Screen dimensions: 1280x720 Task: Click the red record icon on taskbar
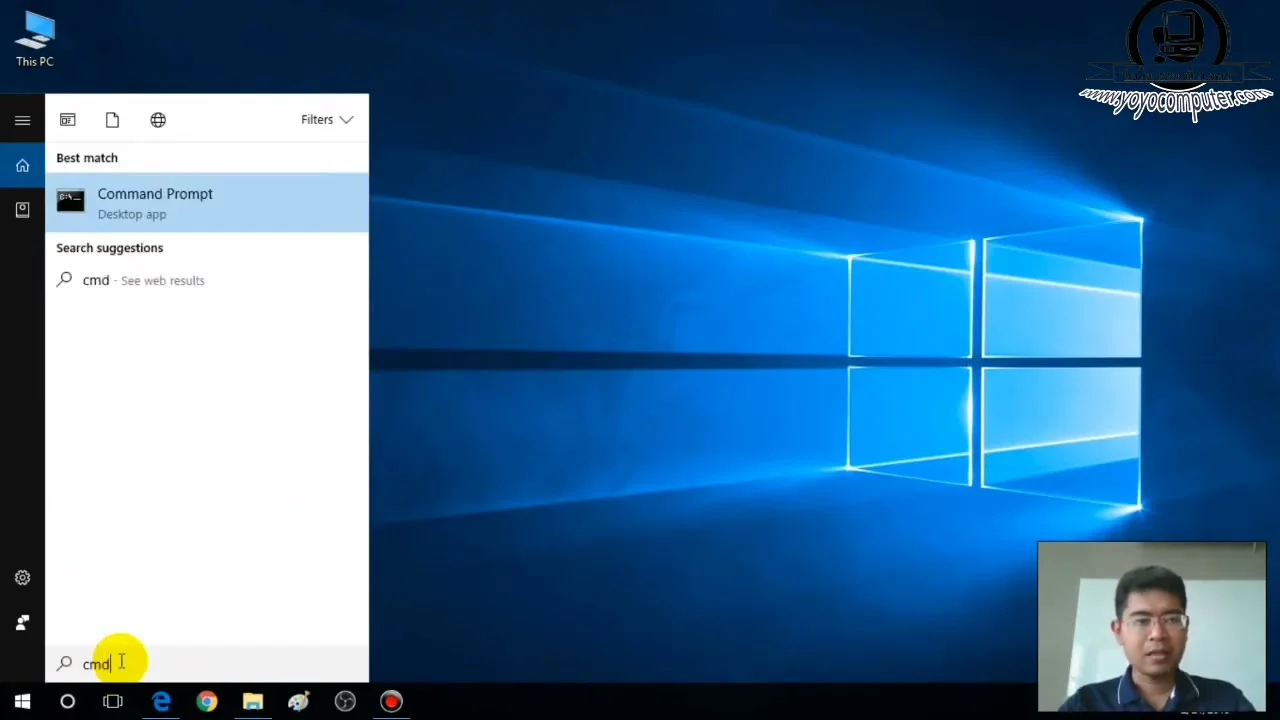point(391,701)
